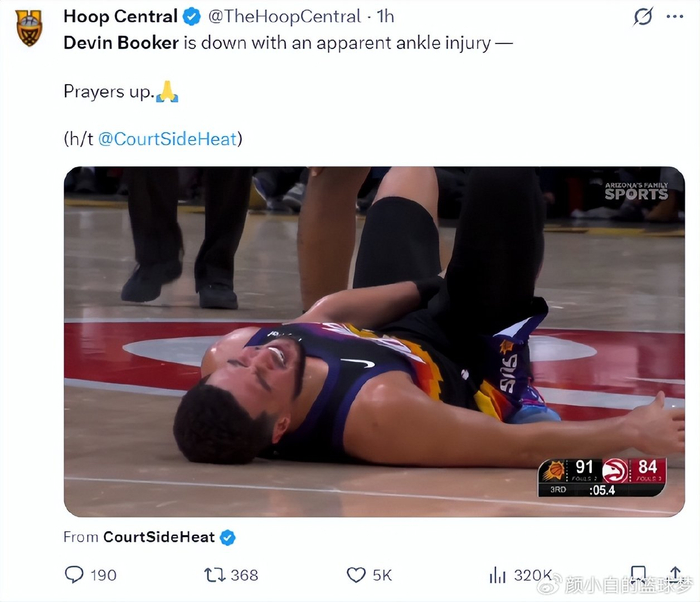Reply to the tweet via comment icon
This screenshot has height=602, width=700.
[x=74, y=574]
